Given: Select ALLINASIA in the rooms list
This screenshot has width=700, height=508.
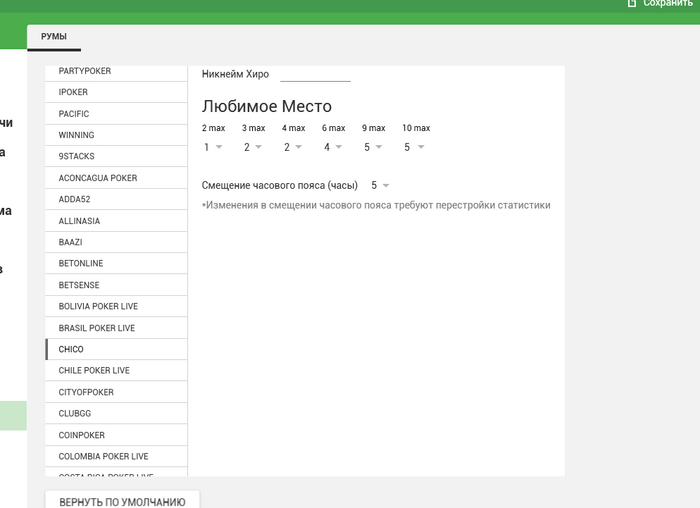Looking at the screenshot, I should (x=116, y=221).
